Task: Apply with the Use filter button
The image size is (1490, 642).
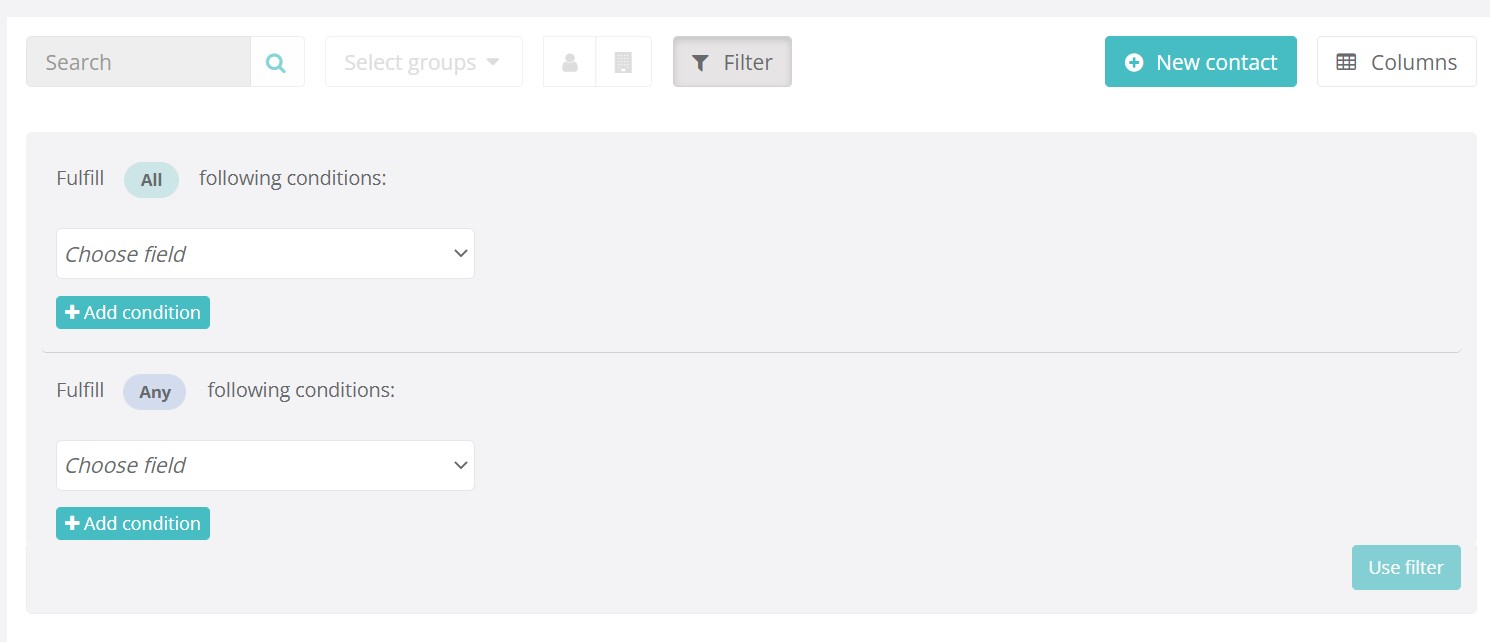Action: tap(1406, 567)
